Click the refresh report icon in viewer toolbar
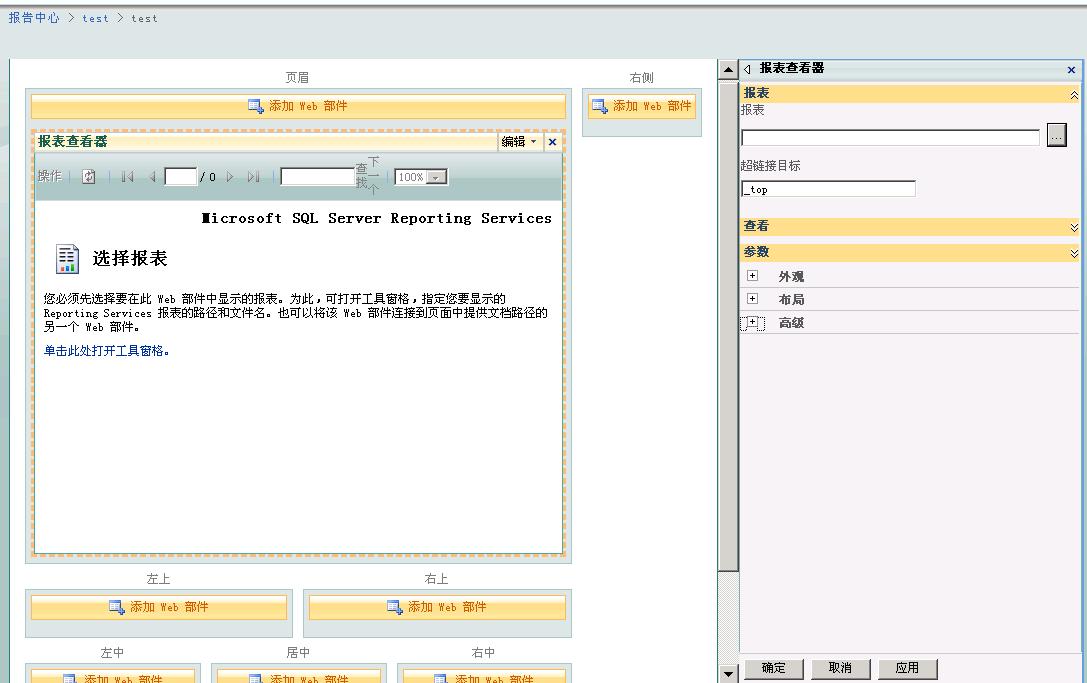Image resolution: width=1087 pixels, height=683 pixels. point(89,177)
